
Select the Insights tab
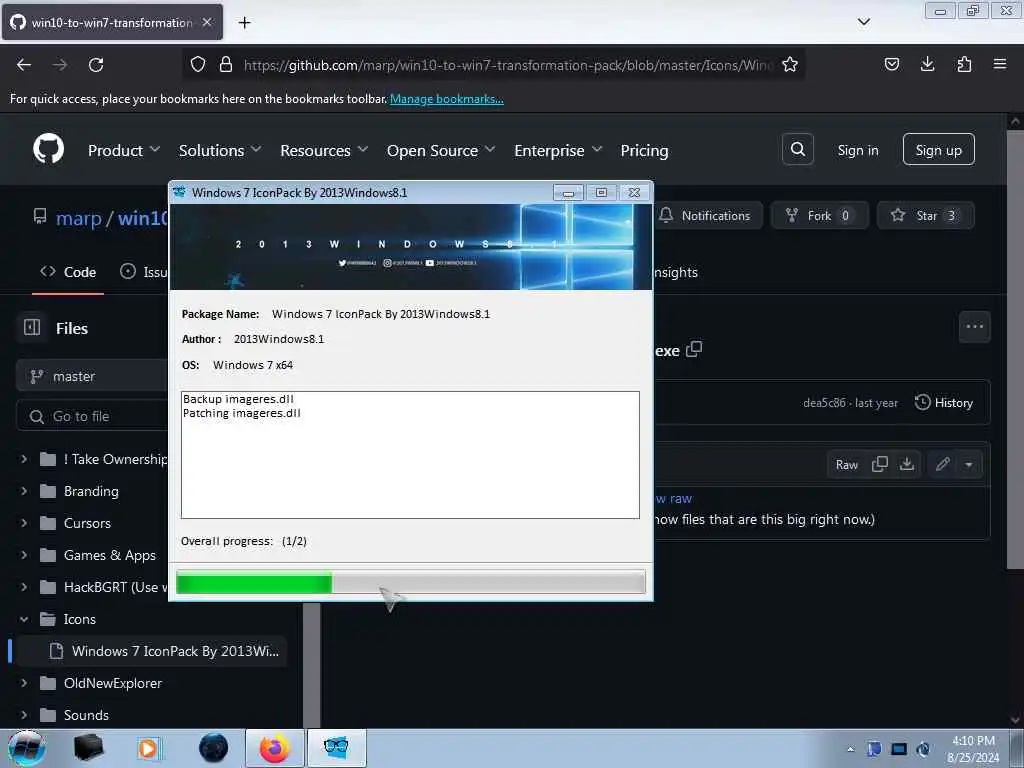pyautogui.click(x=675, y=272)
